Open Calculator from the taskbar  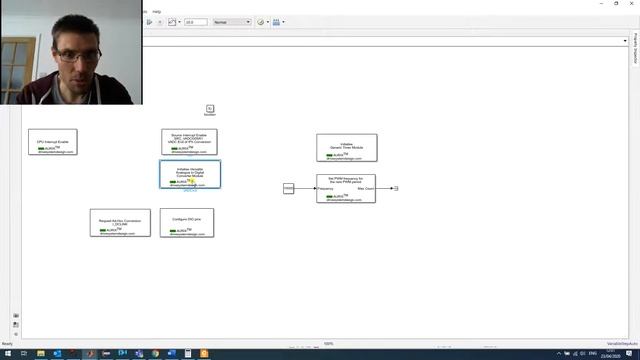click(188, 353)
